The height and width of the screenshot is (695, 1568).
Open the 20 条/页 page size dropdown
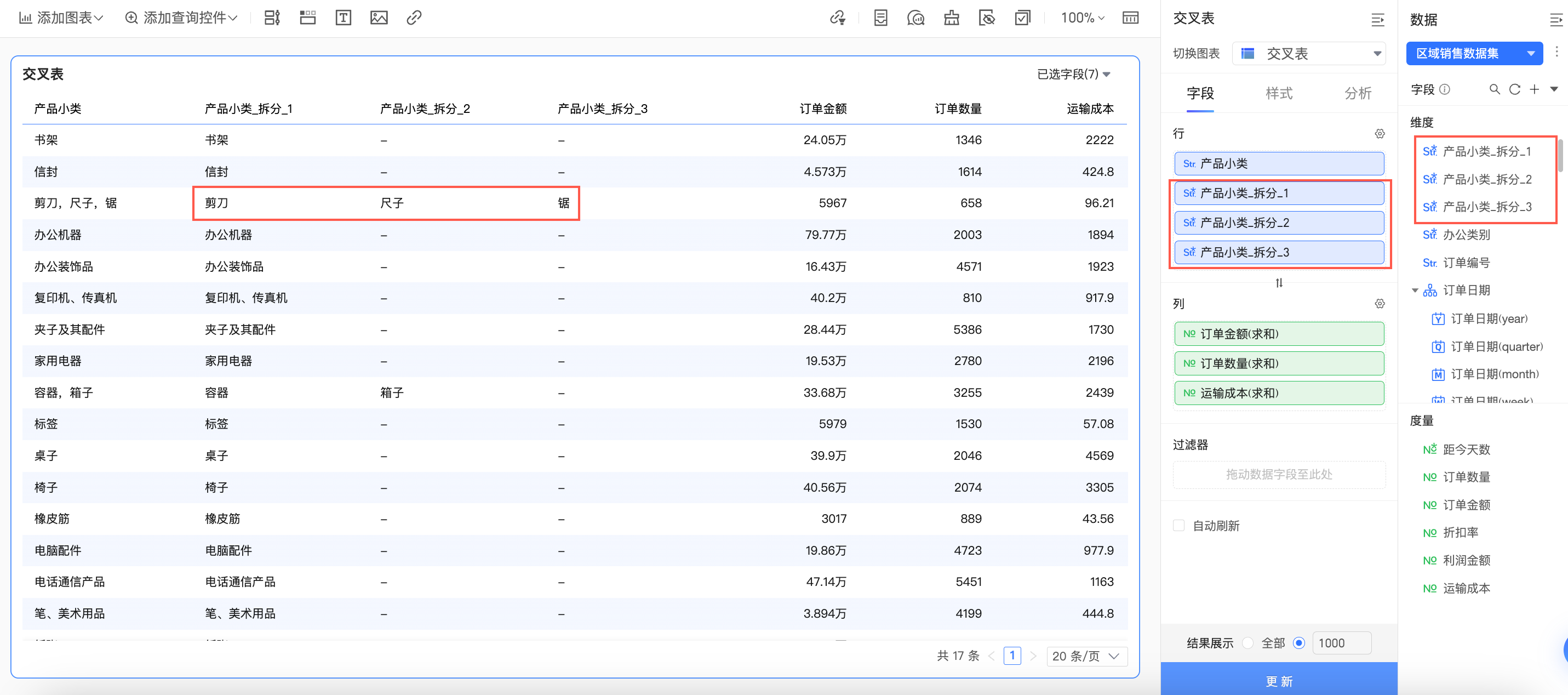[1086, 656]
